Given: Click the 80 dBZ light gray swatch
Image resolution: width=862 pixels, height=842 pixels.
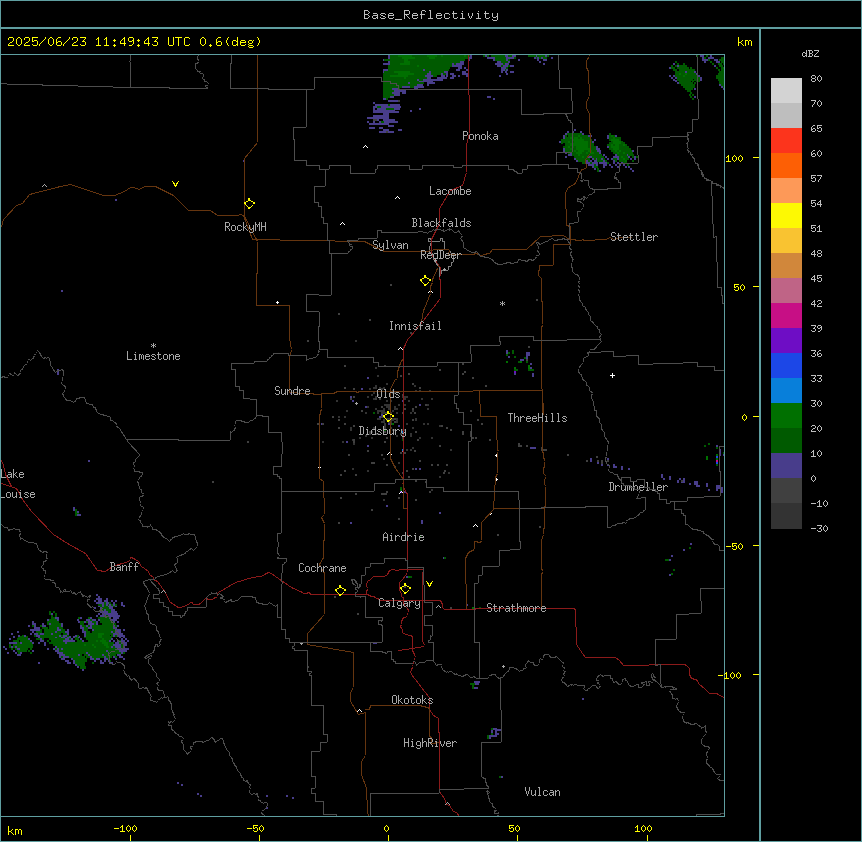Looking at the screenshot, I should coord(786,91).
